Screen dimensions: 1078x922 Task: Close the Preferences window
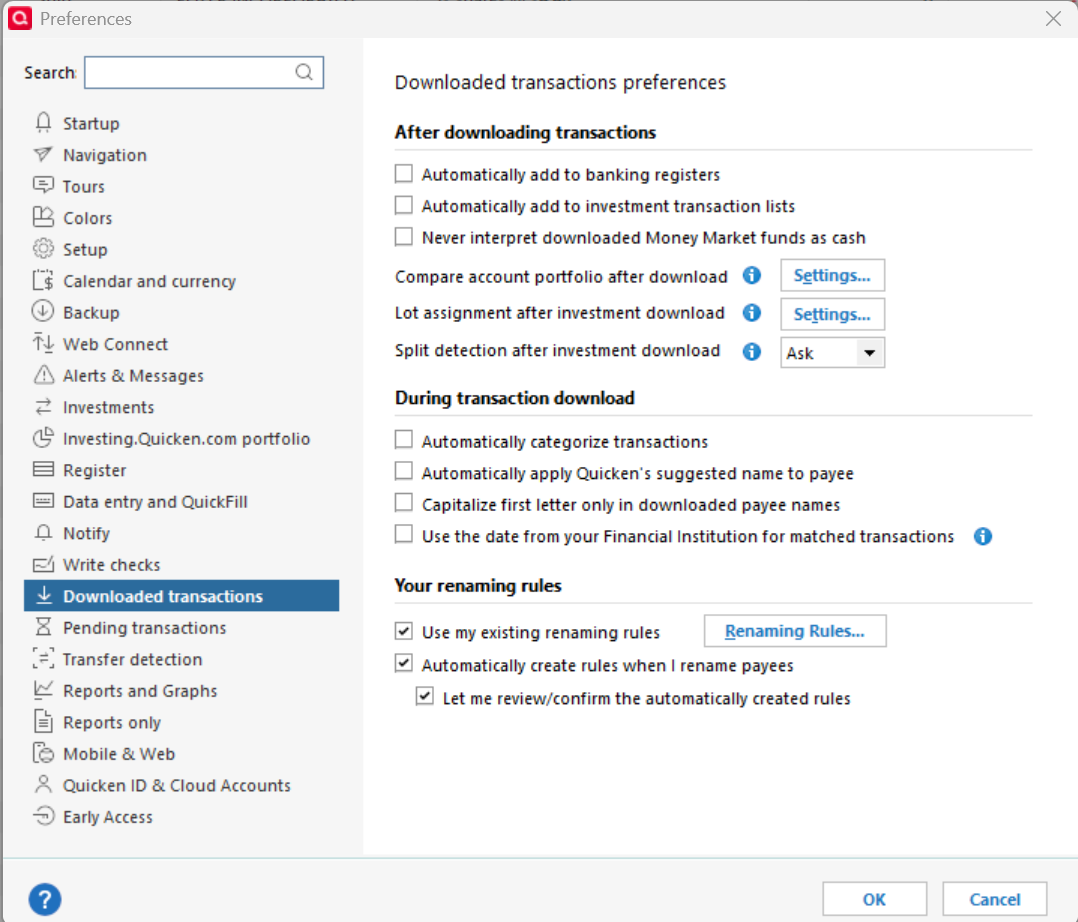coord(1053,19)
